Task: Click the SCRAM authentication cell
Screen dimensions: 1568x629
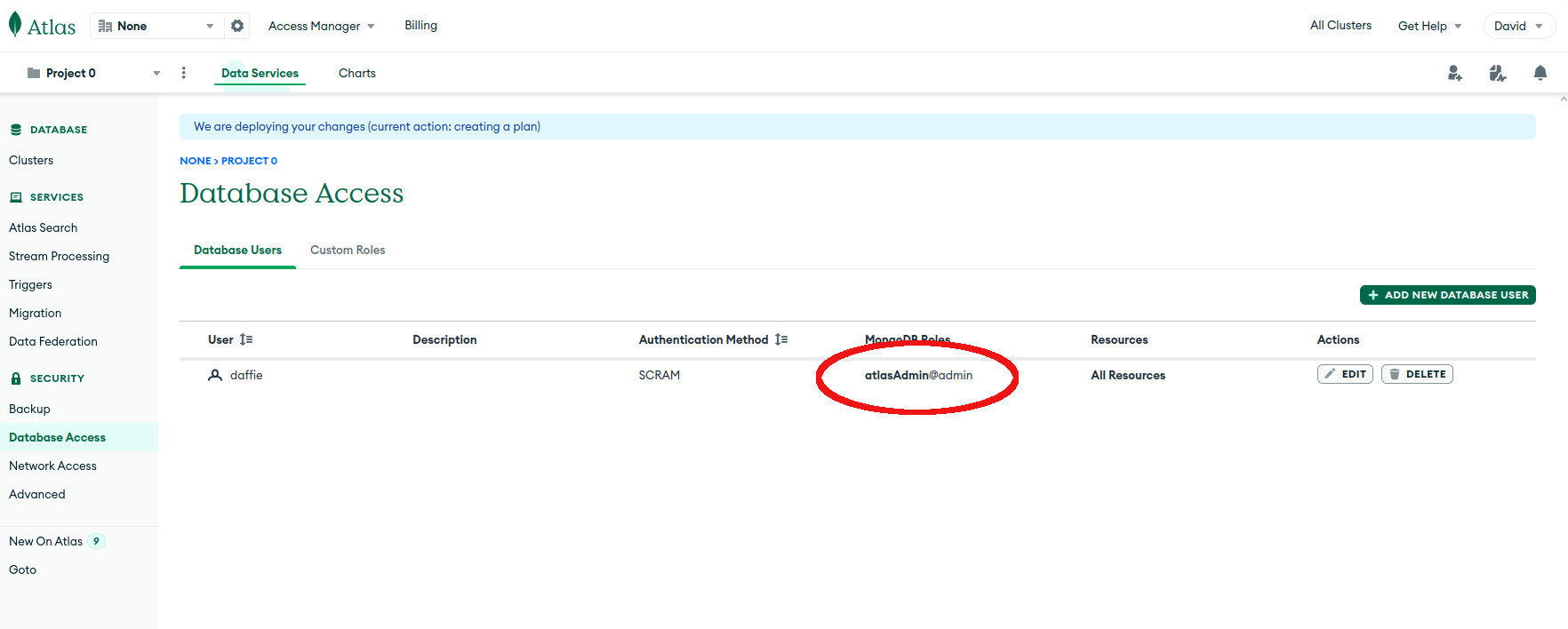Action: coord(659,376)
